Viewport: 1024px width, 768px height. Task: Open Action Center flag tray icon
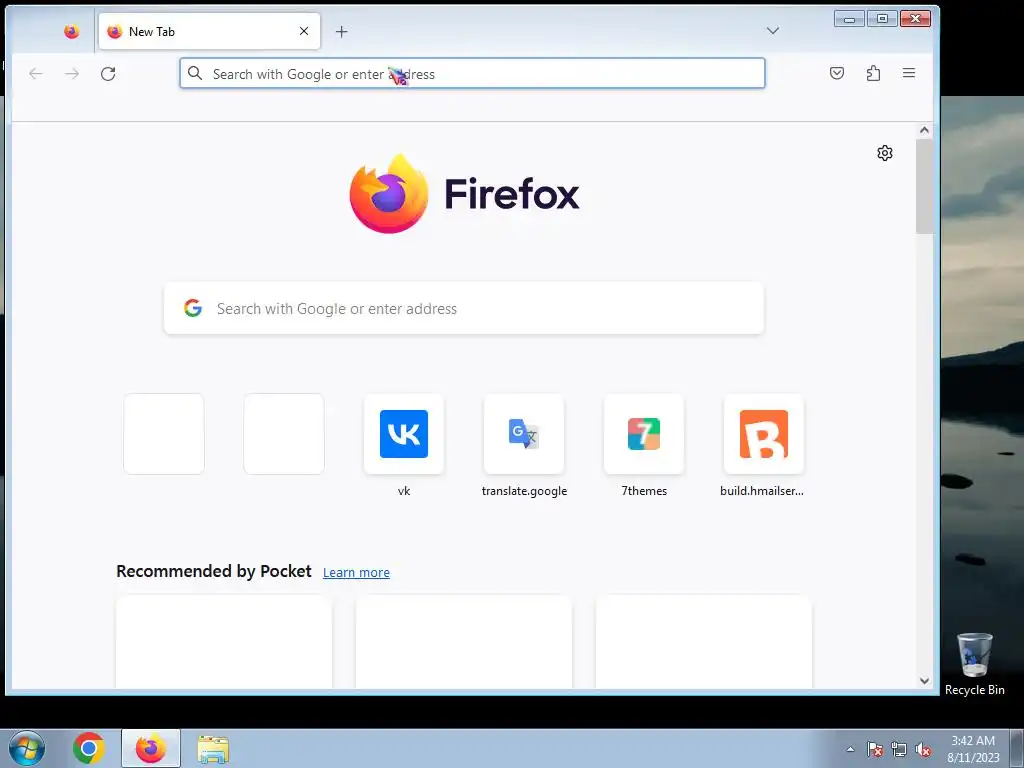[x=875, y=749]
